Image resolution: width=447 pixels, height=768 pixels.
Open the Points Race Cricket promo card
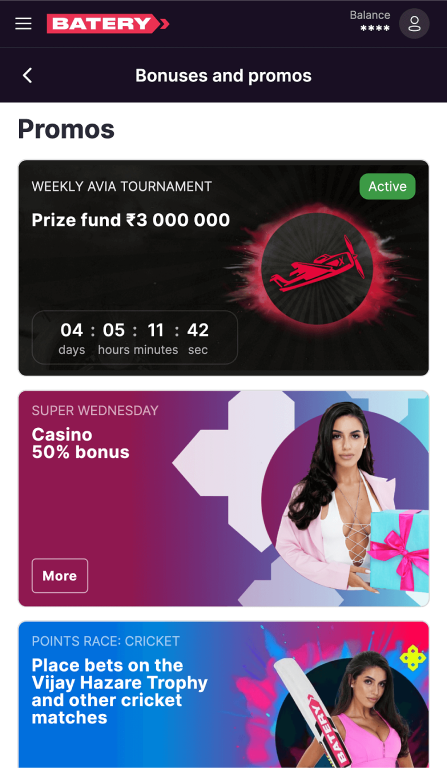click(x=224, y=695)
